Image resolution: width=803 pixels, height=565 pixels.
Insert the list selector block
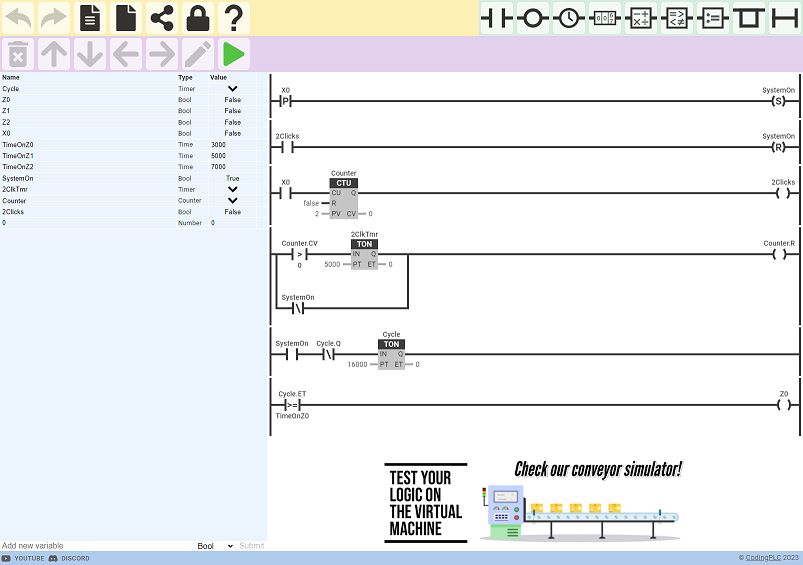tap(712, 18)
